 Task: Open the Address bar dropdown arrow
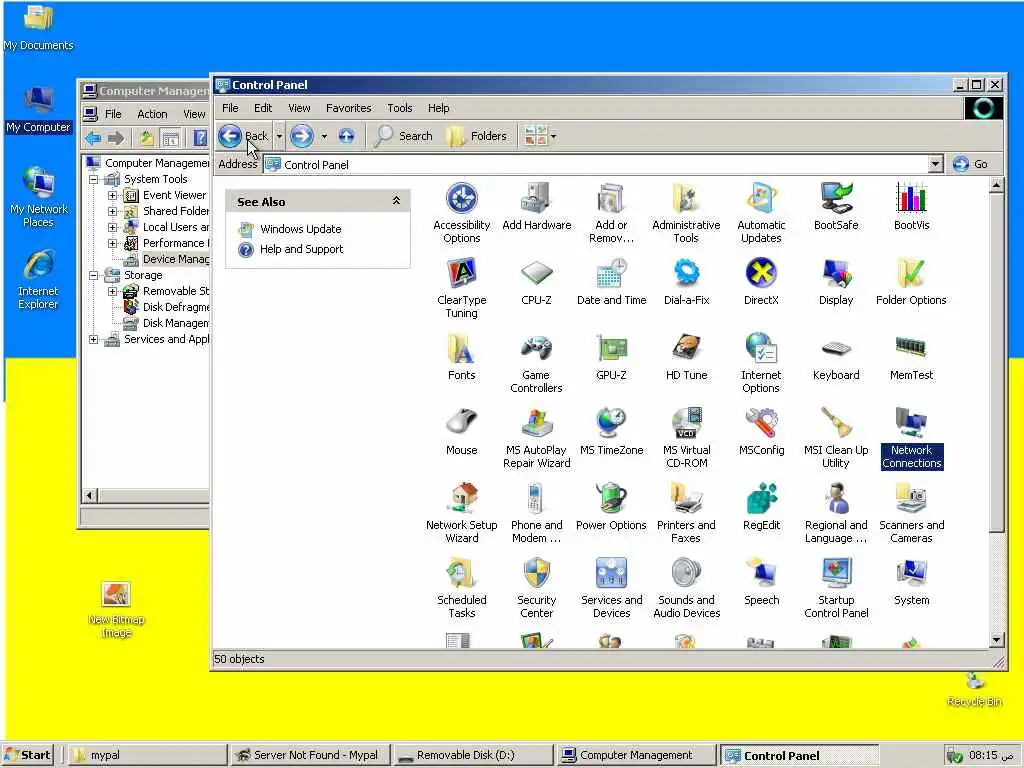coord(935,164)
